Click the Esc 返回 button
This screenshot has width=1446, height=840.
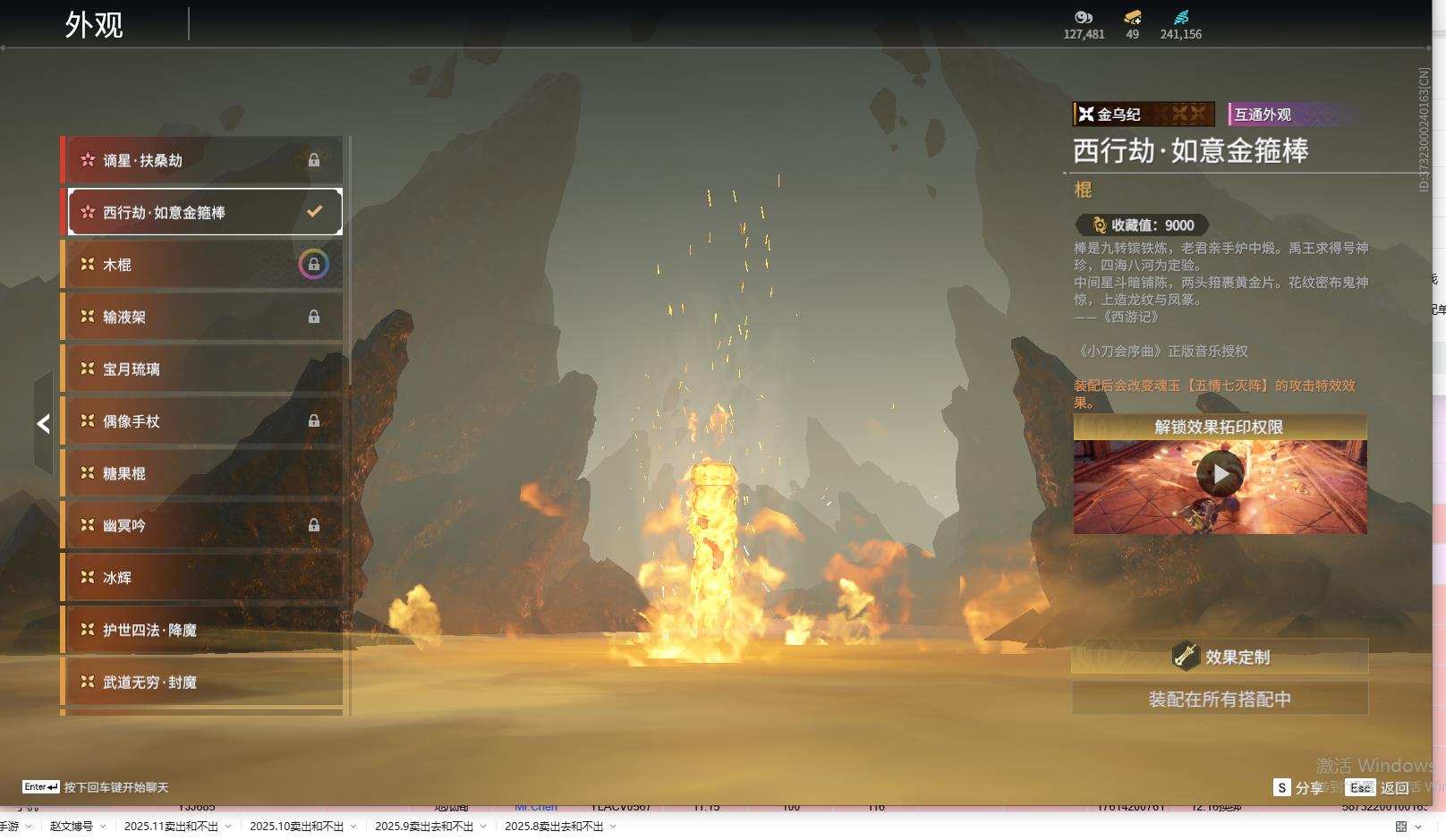point(1378,787)
